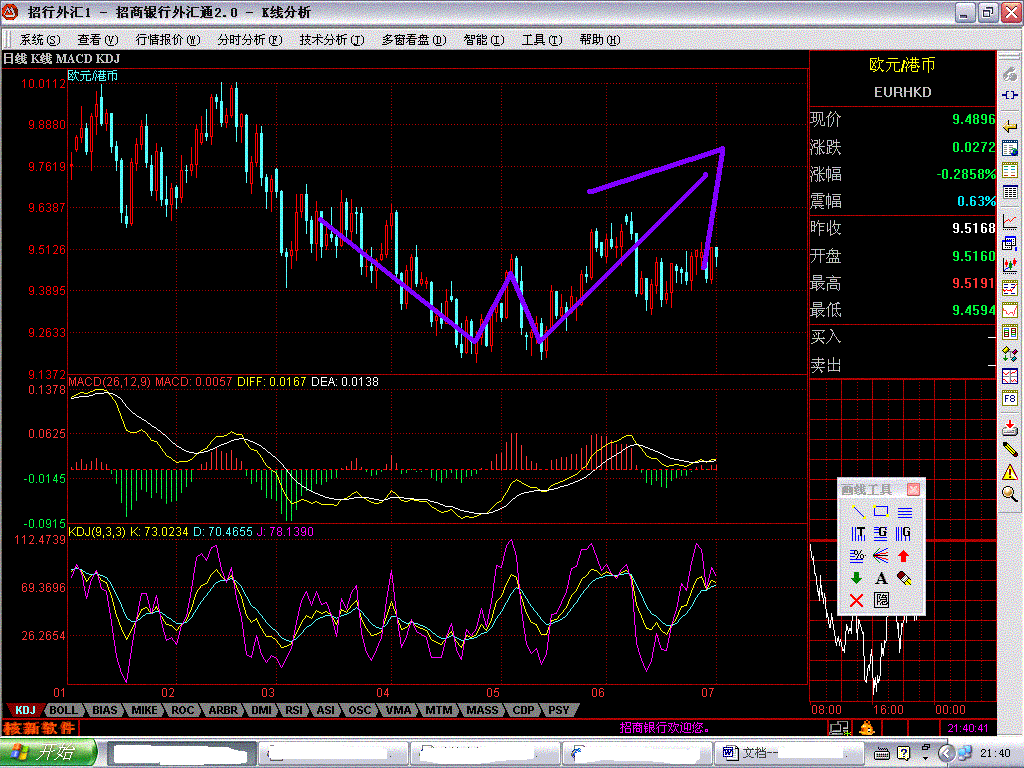Select the red up arrow marker

904,556
